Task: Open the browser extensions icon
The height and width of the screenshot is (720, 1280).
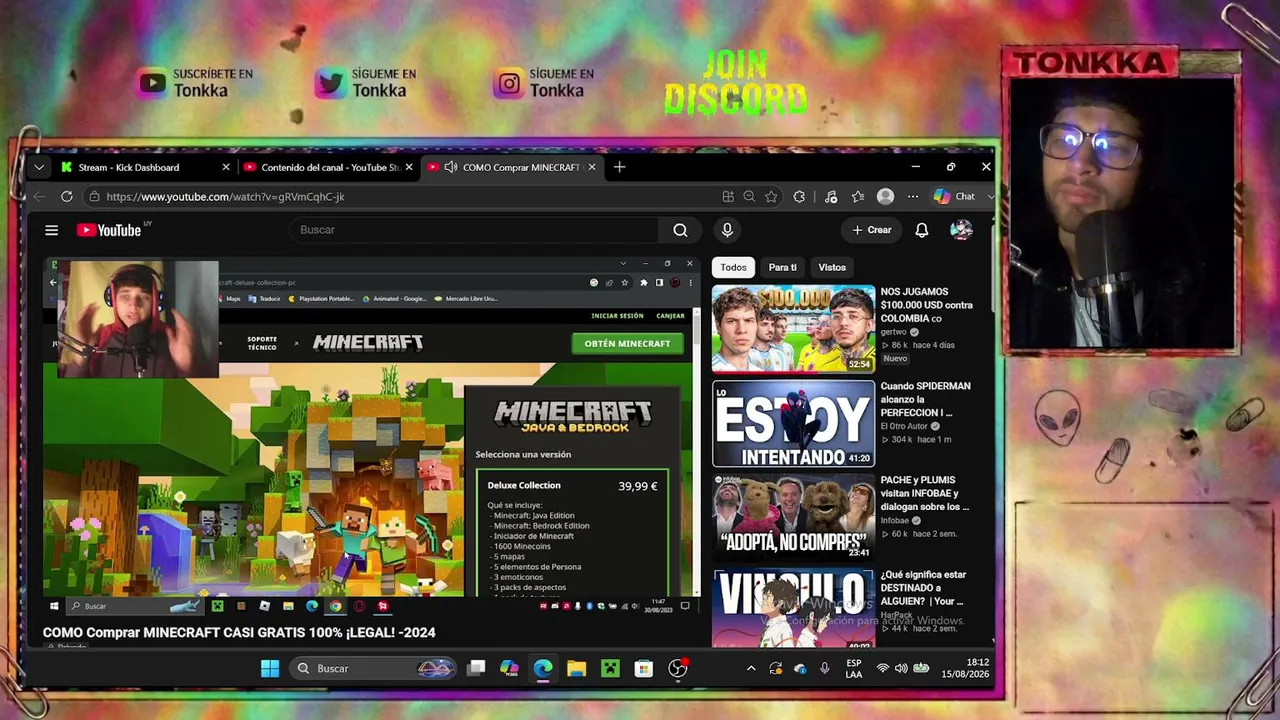Action: pos(799,197)
